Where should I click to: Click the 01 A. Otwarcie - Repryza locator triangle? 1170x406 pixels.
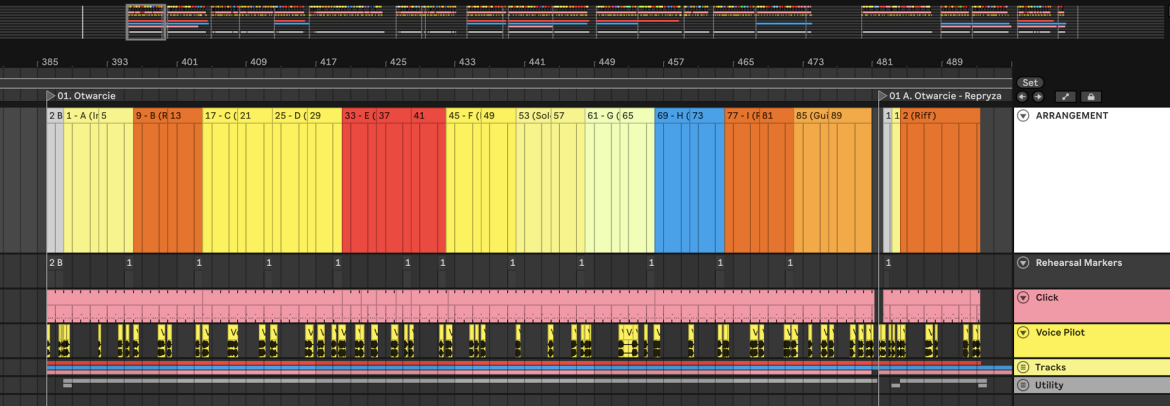pos(883,96)
